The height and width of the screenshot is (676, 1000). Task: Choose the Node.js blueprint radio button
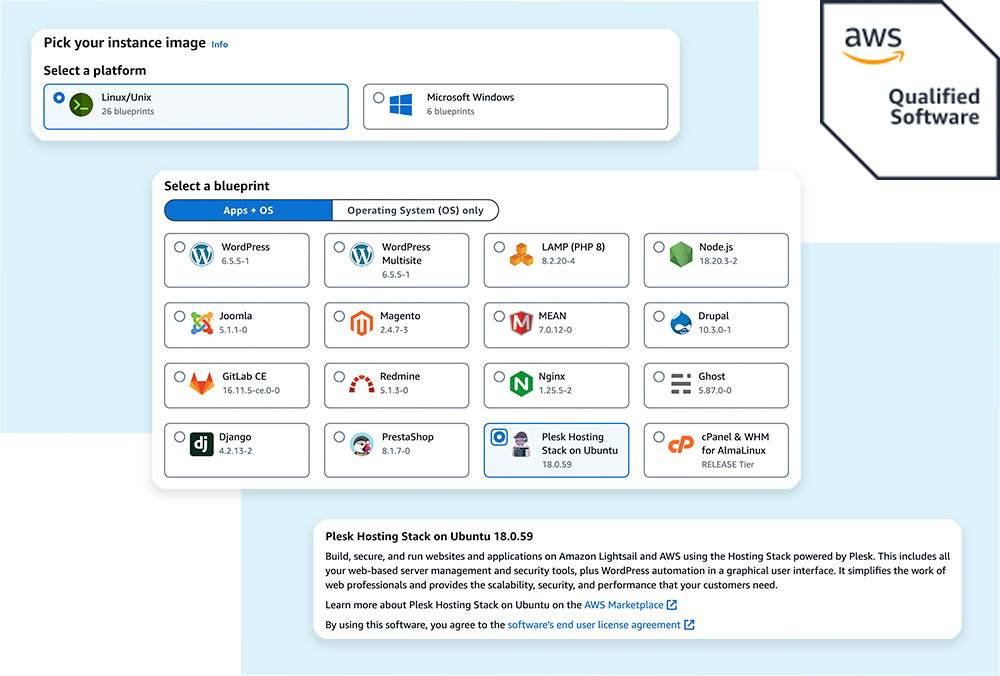point(659,247)
